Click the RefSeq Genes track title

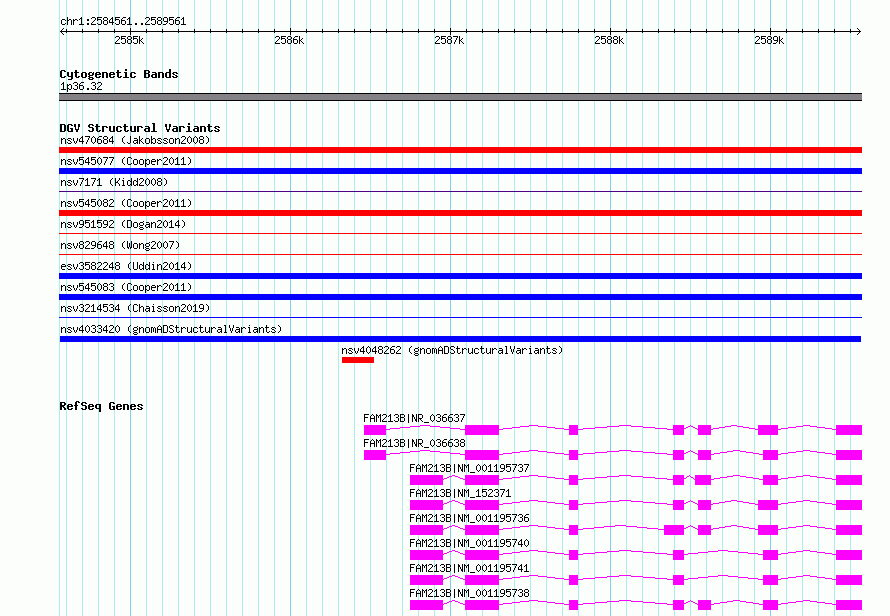pos(101,406)
